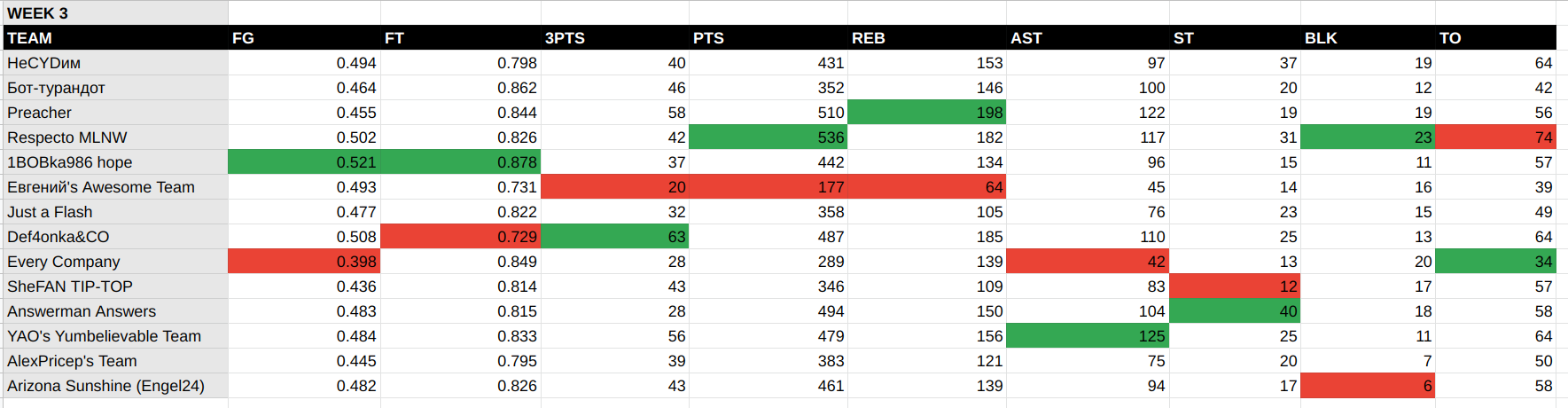The image size is (1568, 408).
Task: Select the WEEK 3 title cell
Action: (114, 12)
